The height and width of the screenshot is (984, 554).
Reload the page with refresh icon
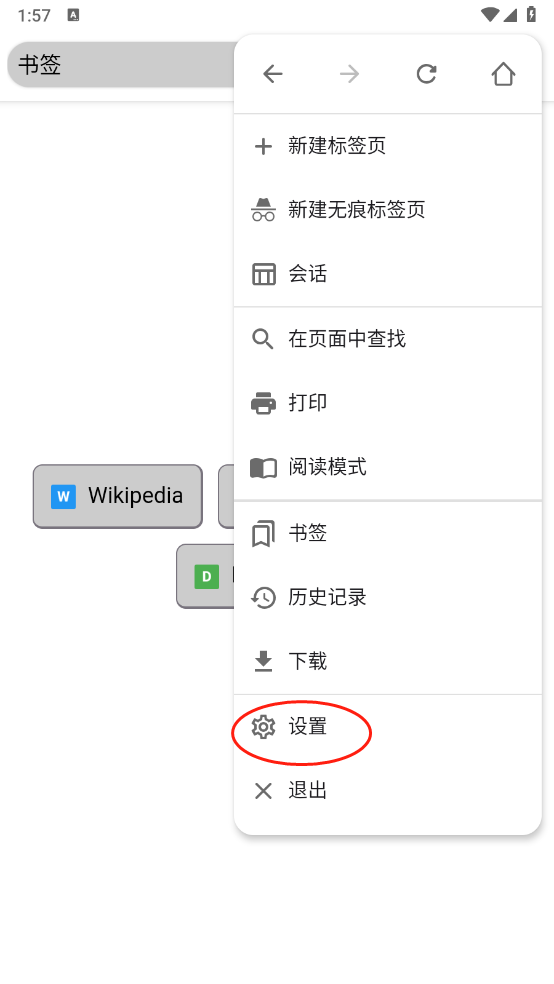pyautogui.click(x=426, y=74)
